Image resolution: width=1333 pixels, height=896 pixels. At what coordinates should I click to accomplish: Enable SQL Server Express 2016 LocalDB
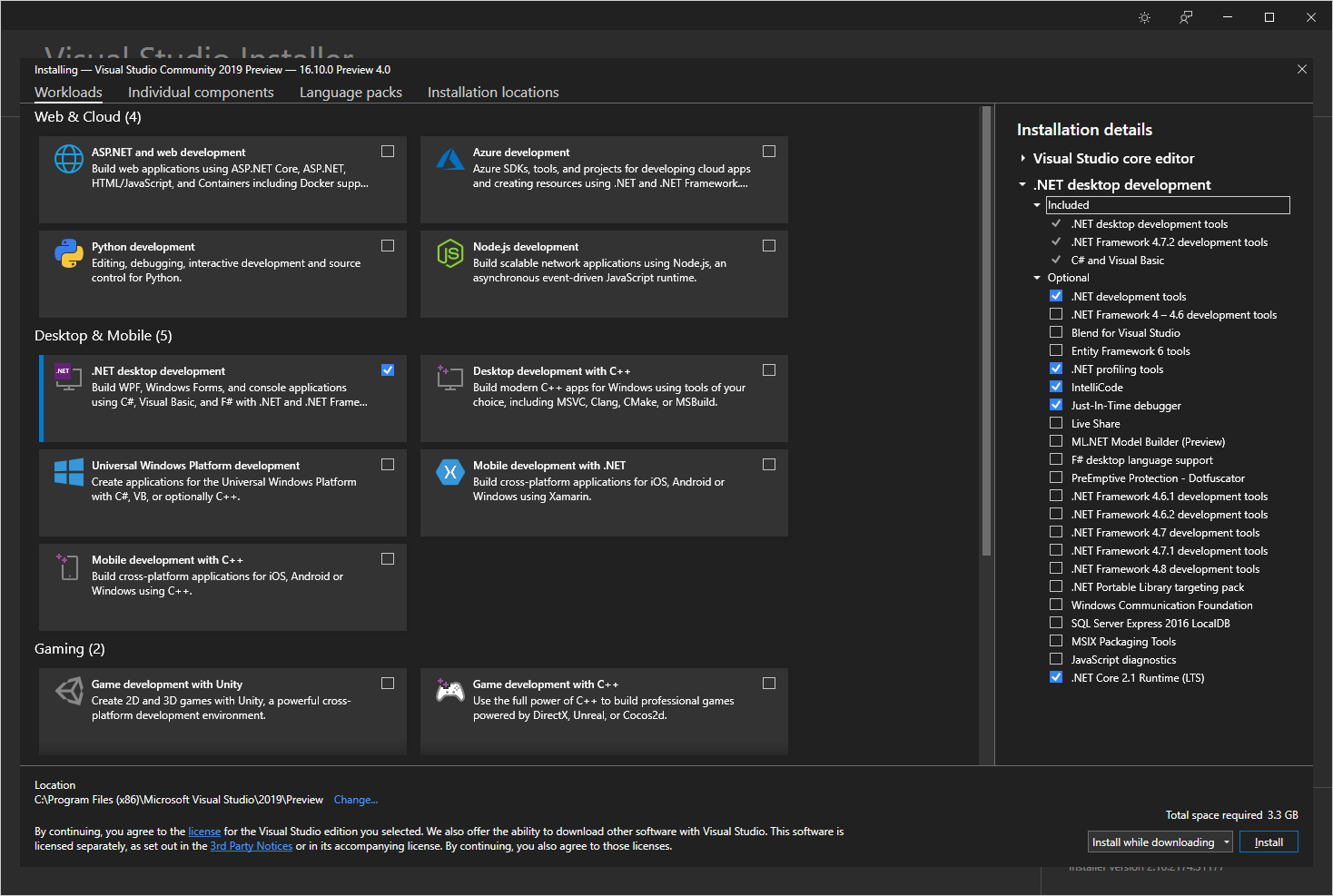pyautogui.click(x=1056, y=623)
